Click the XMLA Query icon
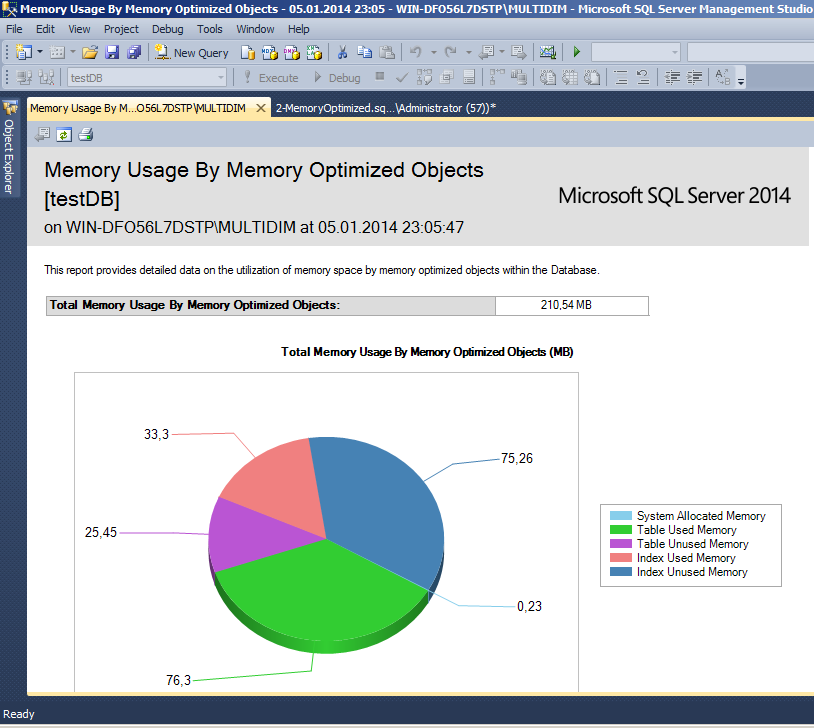The image size is (814, 728). click(314, 52)
